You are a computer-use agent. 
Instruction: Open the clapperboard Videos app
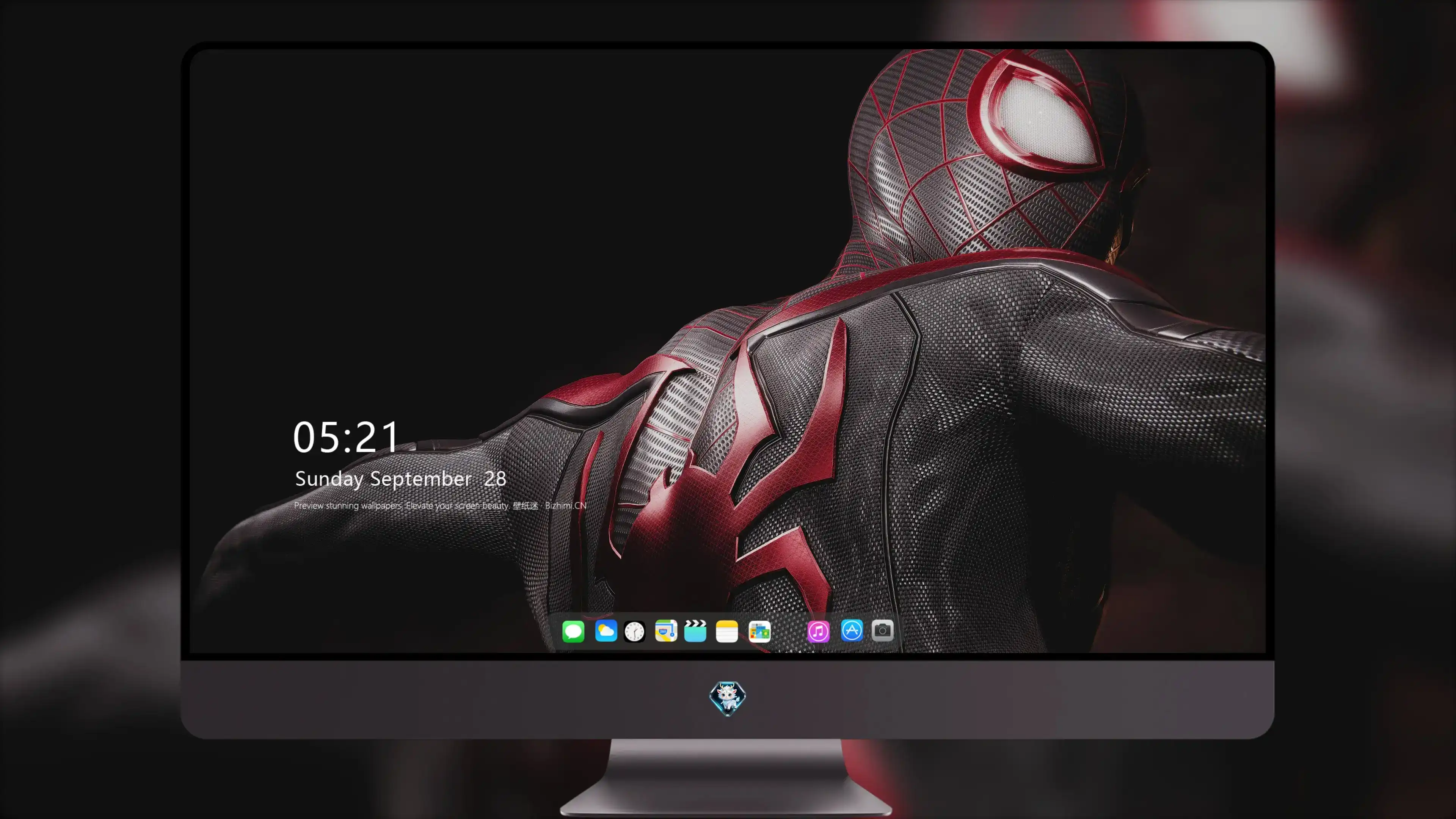tap(695, 631)
